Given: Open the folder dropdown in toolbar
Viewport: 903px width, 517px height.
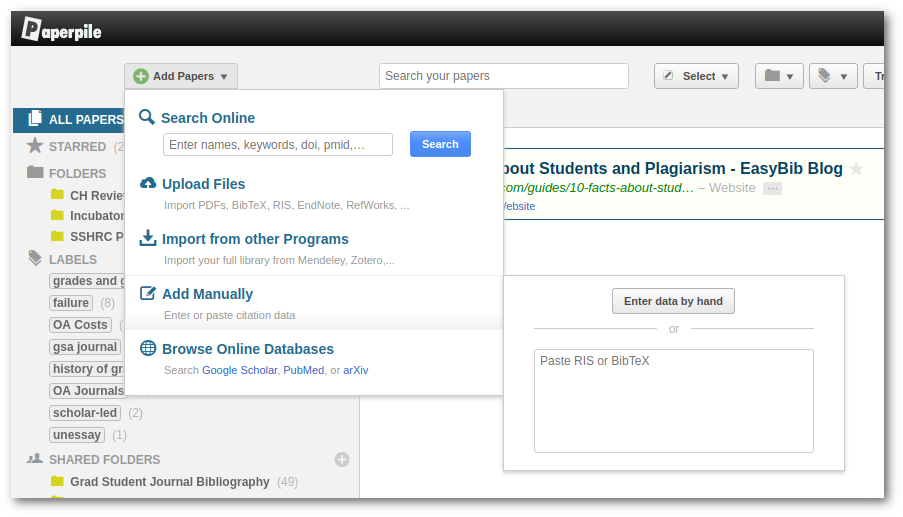Looking at the screenshot, I should click(x=779, y=76).
